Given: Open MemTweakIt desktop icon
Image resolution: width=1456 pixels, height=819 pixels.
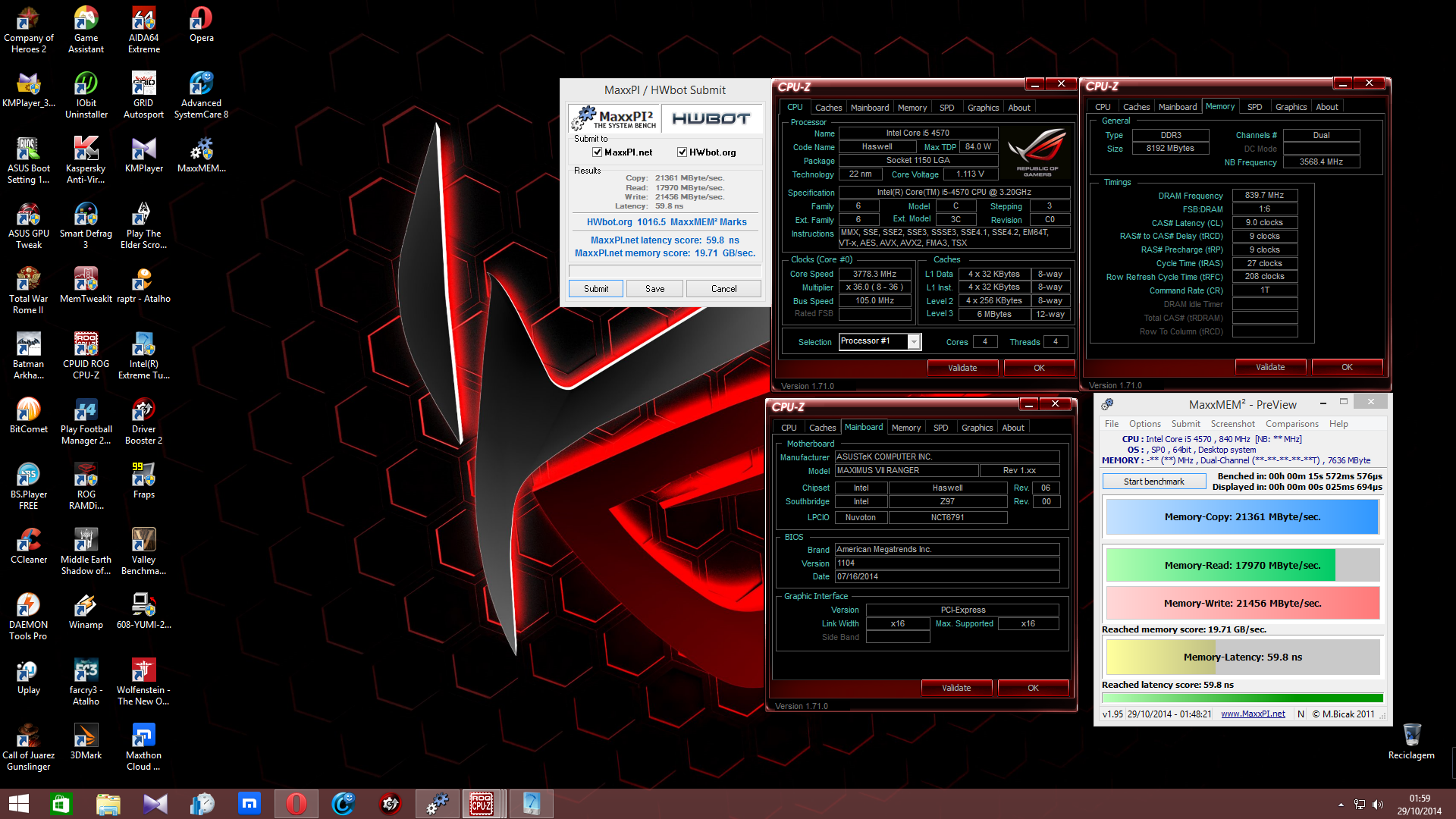Looking at the screenshot, I should pyautogui.click(x=86, y=286).
